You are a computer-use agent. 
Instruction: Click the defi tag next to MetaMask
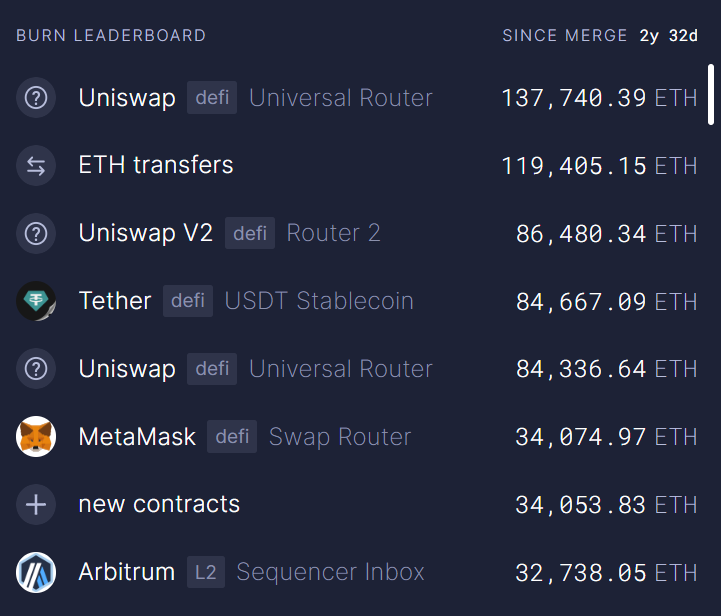click(232, 437)
